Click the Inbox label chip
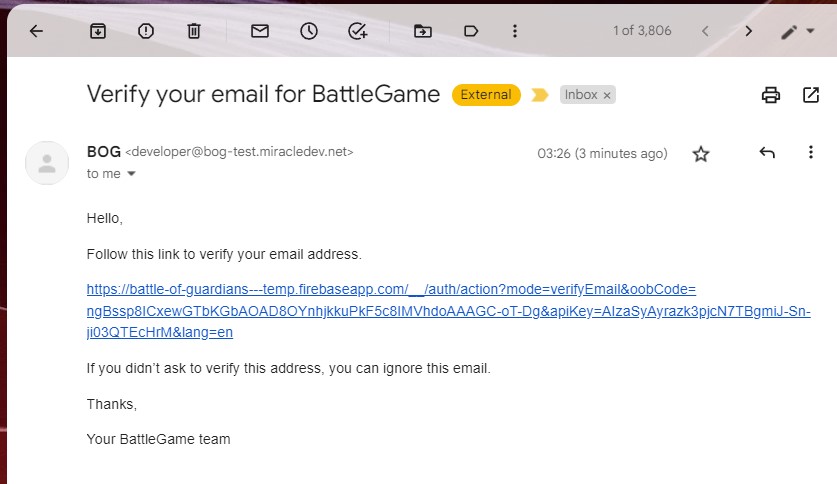The image size is (837, 484). coord(581,95)
